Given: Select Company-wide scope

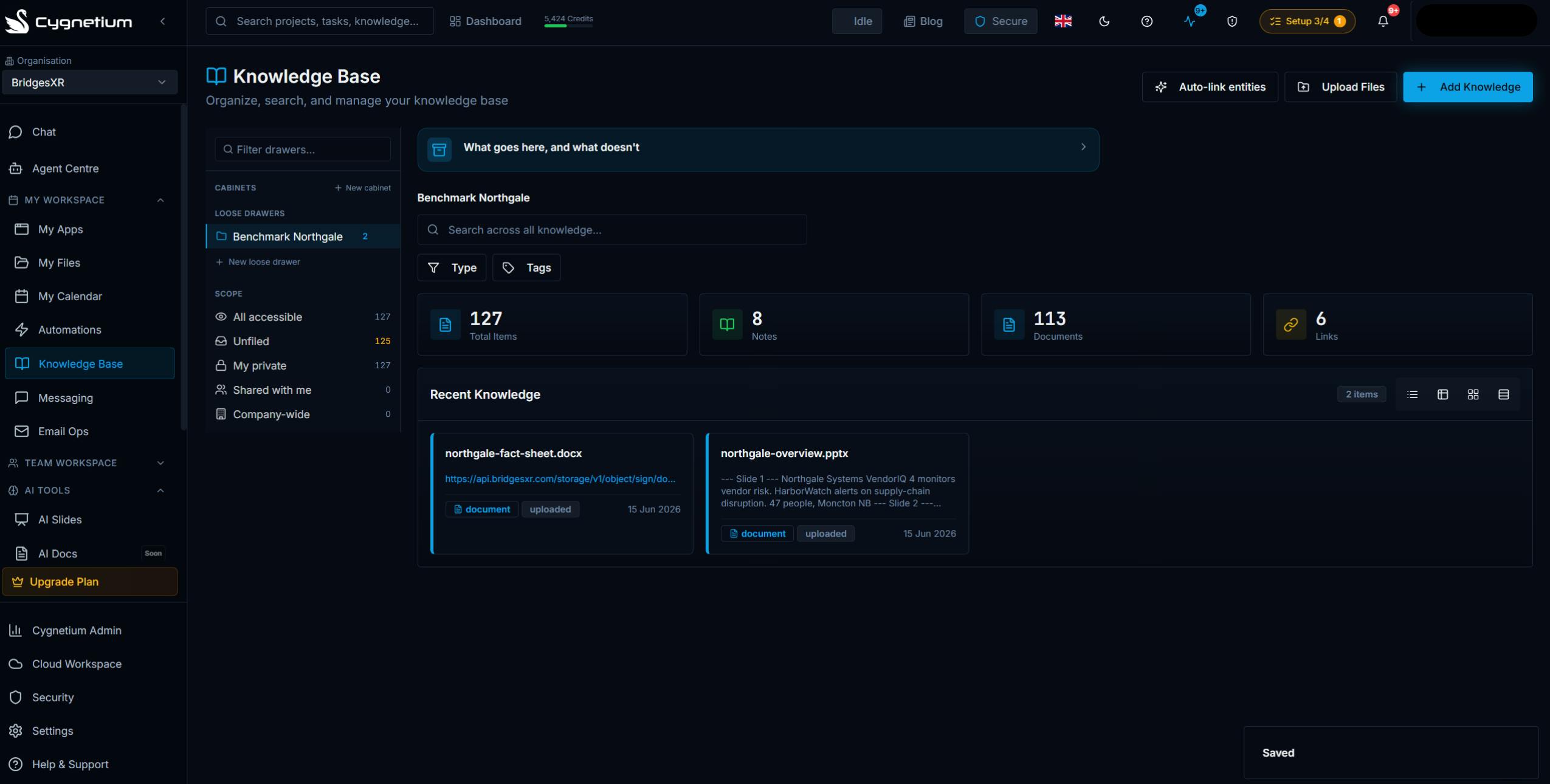Looking at the screenshot, I should 303,414.
